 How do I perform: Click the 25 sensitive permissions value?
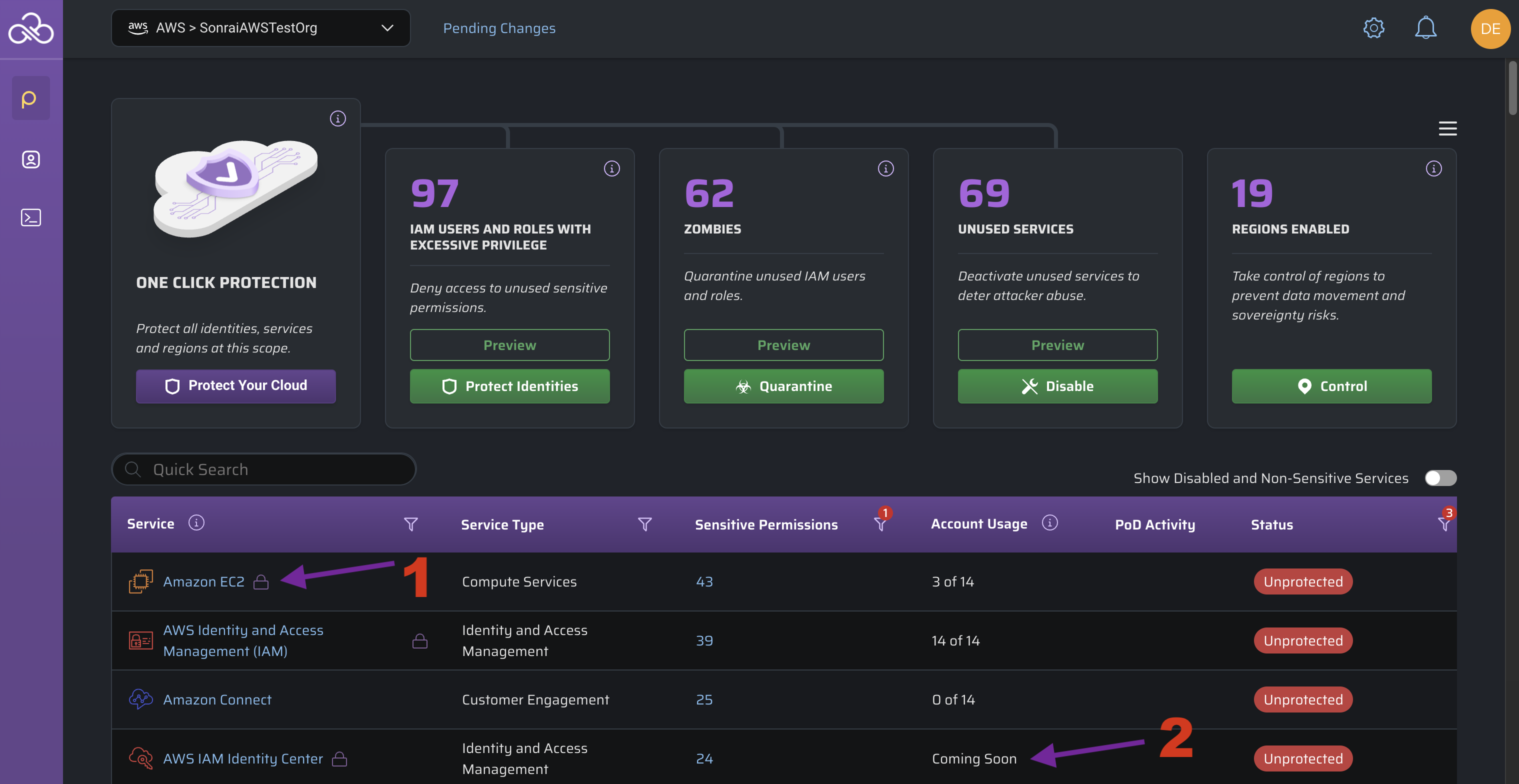704,699
